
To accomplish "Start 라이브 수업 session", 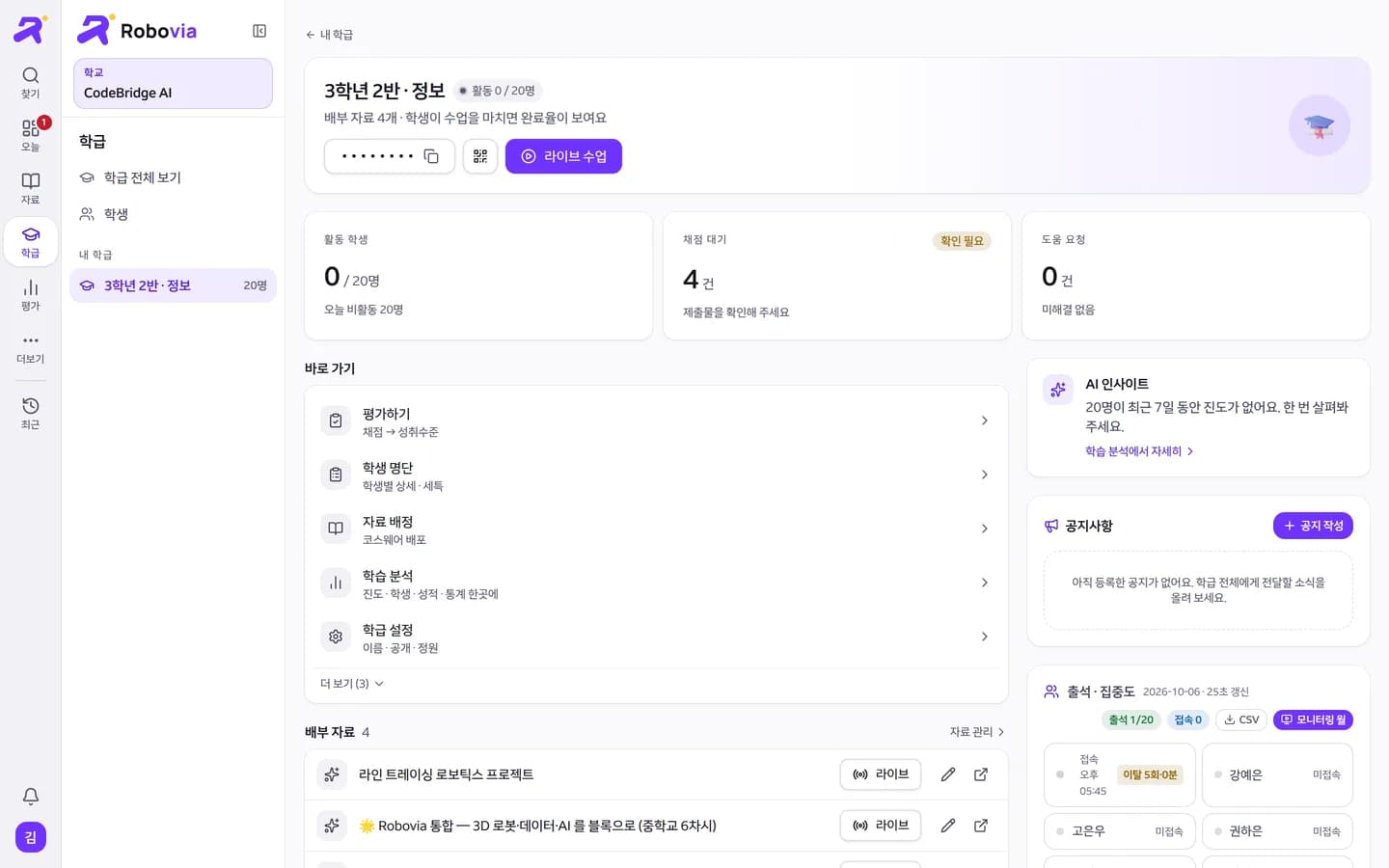I will [563, 156].
